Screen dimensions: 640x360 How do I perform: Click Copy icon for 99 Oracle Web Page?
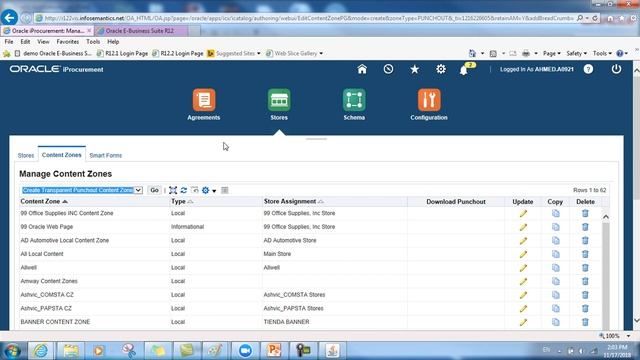(x=556, y=227)
